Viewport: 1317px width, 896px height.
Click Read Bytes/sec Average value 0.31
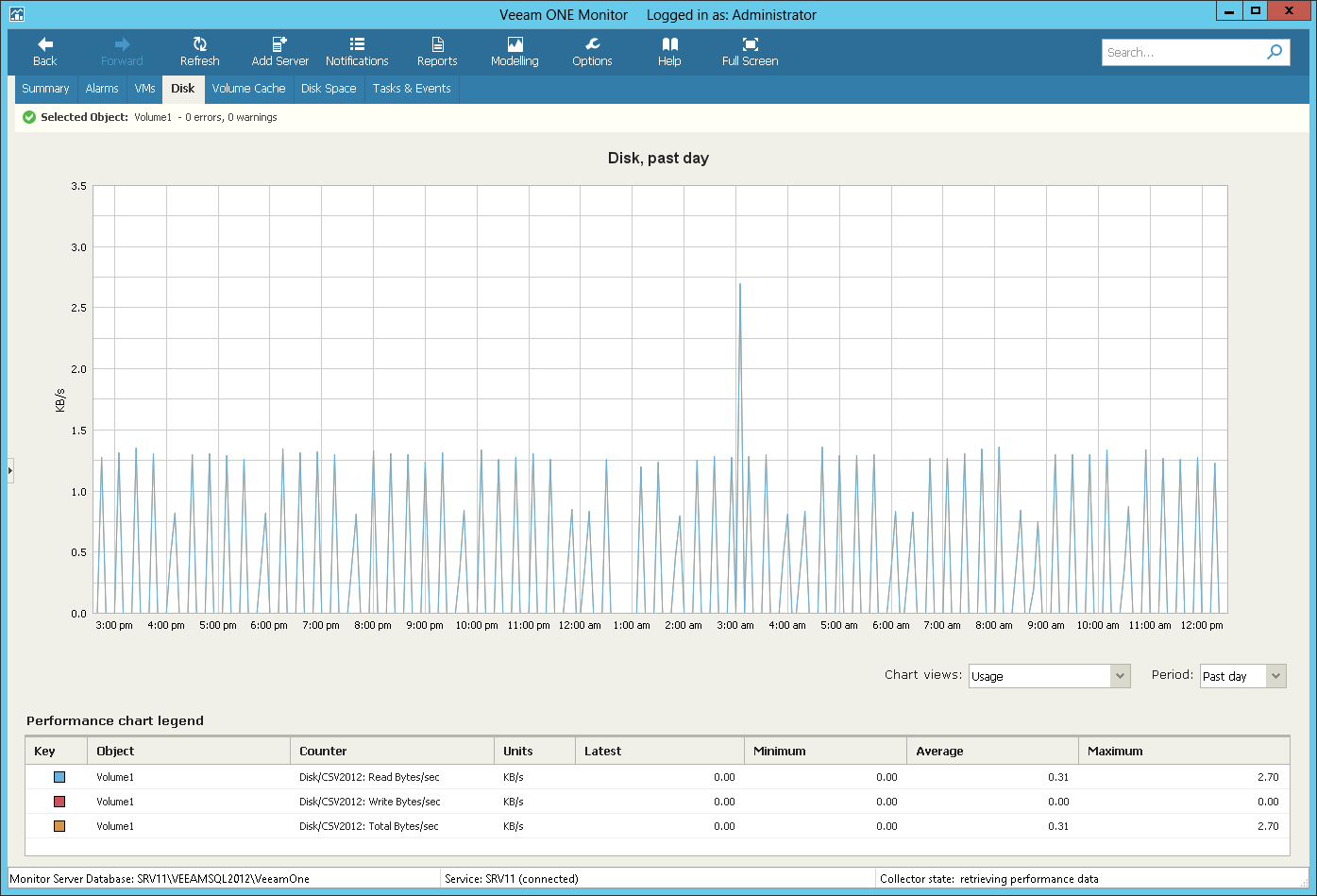(x=1058, y=777)
